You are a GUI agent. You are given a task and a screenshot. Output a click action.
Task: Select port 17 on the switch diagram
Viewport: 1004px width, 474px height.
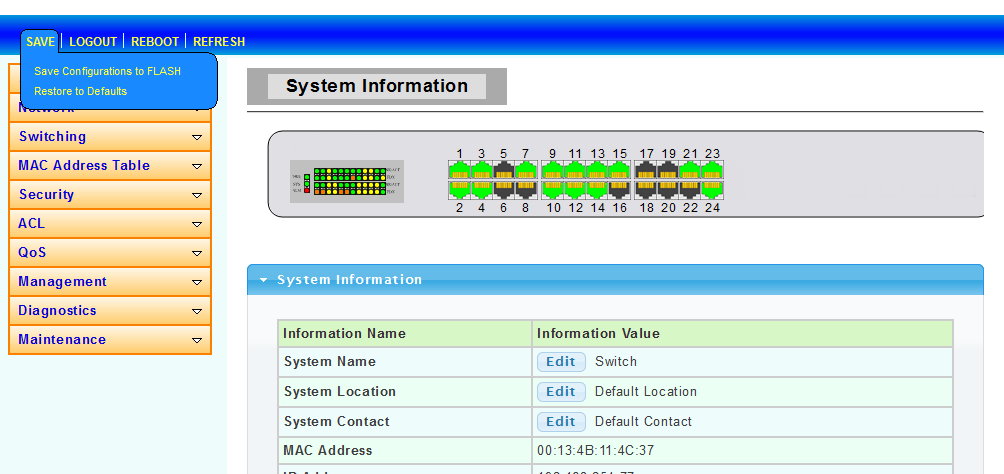(646, 171)
